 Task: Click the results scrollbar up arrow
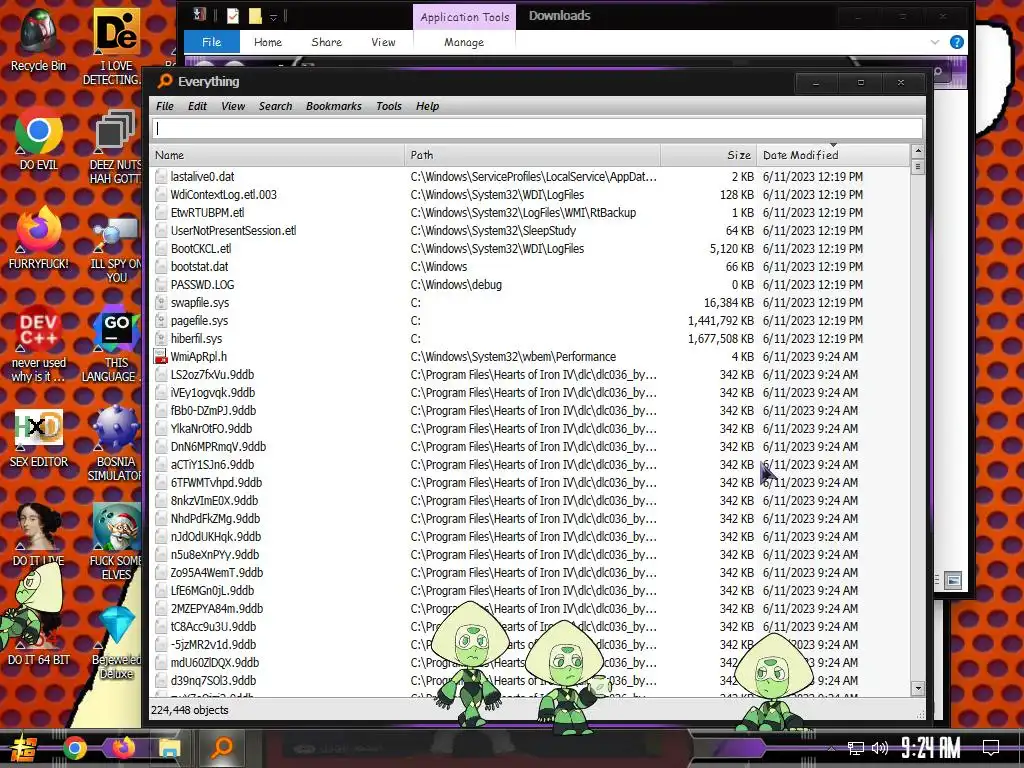point(918,152)
